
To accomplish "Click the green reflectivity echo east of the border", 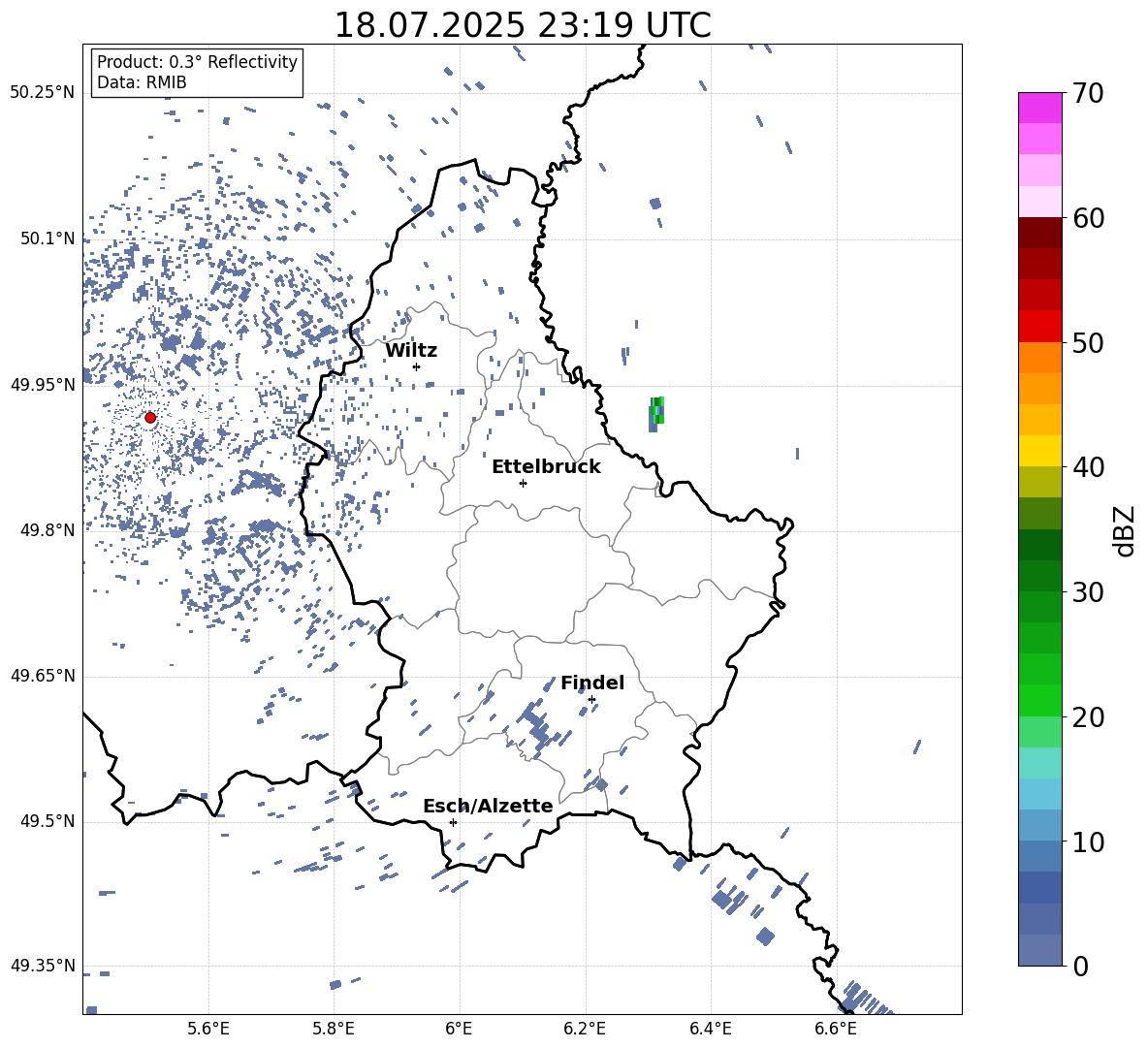I will [657, 413].
